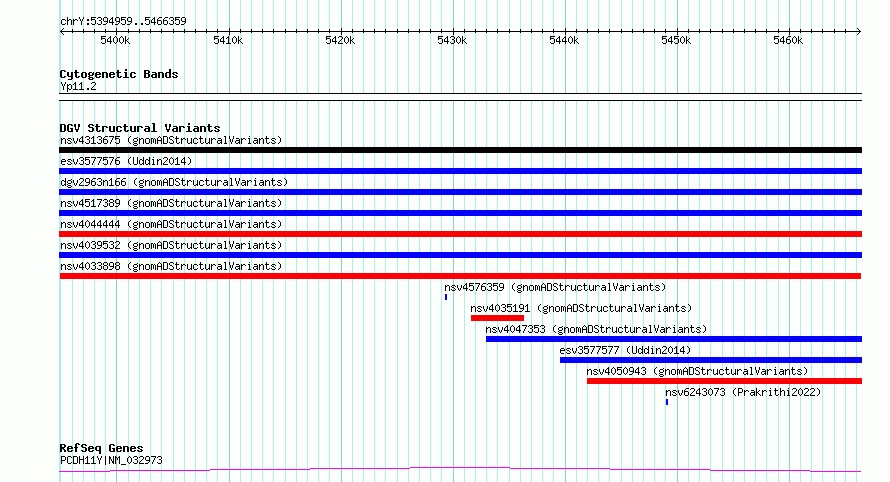Open esv3577577 (Uddin2014) variant label
Image resolution: width=890 pixels, height=482 pixels.
tap(625, 350)
